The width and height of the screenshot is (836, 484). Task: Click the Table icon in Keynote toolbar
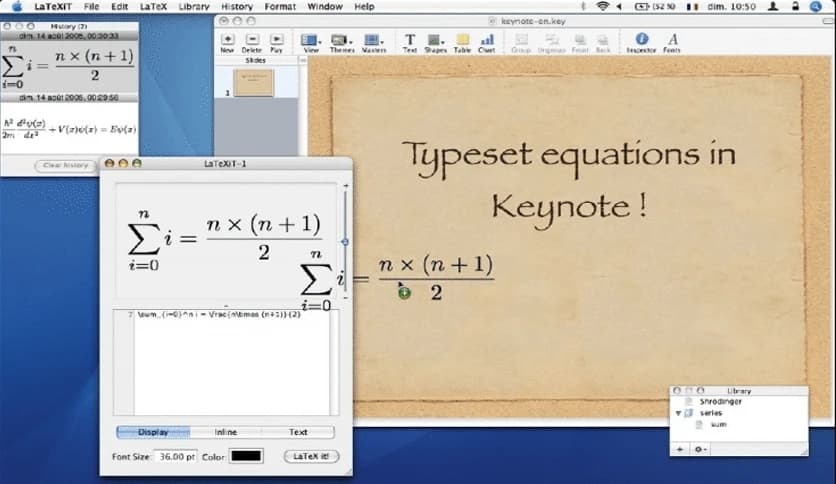point(462,39)
